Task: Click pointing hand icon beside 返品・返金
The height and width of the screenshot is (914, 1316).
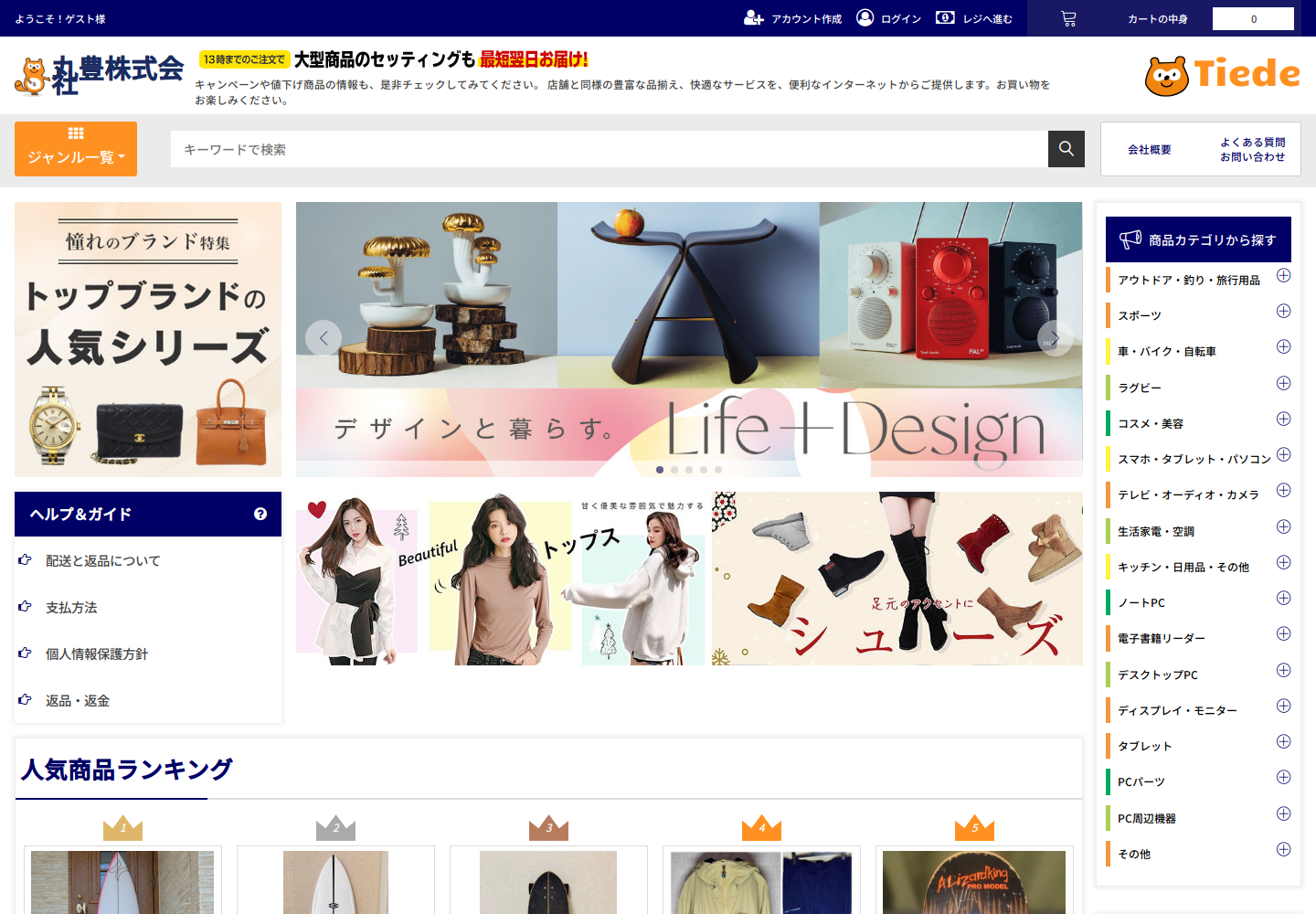Action: click(25, 699)
